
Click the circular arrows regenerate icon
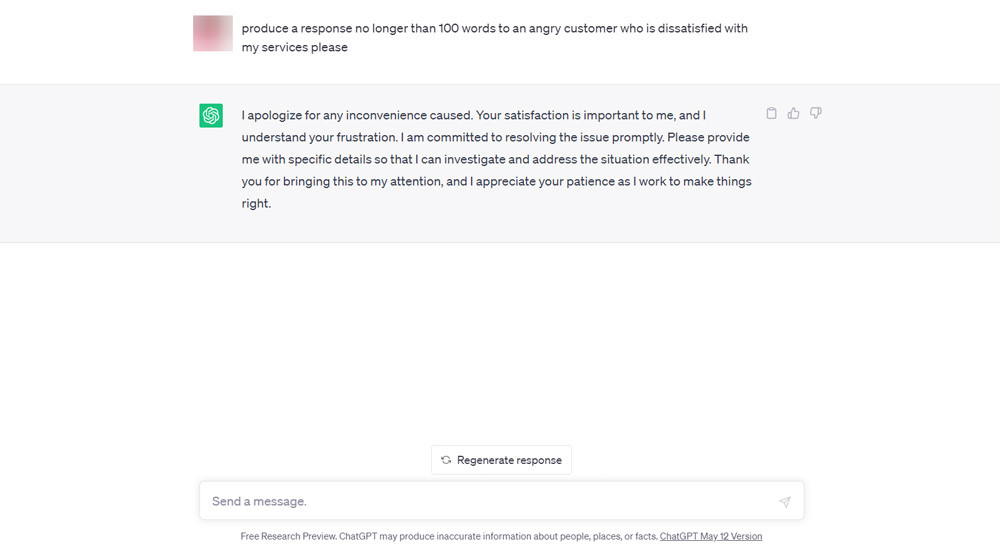tap(446, 460)
